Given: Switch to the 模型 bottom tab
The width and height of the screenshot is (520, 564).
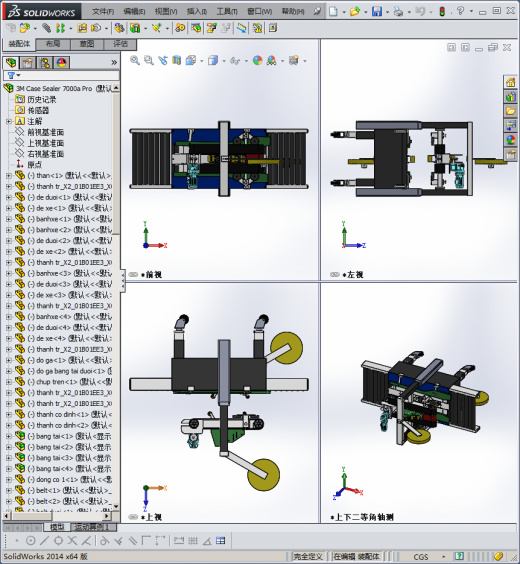Looking at the screenshot, I should point(57,527).
